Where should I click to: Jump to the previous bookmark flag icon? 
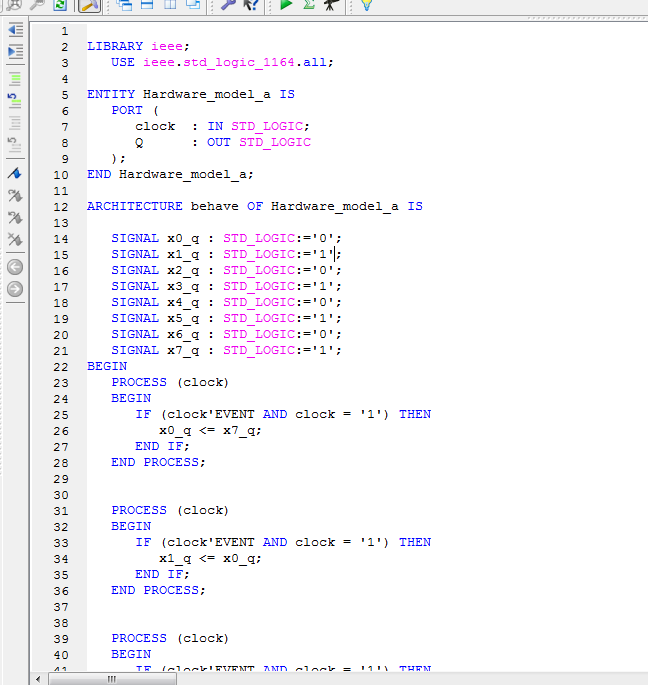pyautogui.click(x=15, y=217)
